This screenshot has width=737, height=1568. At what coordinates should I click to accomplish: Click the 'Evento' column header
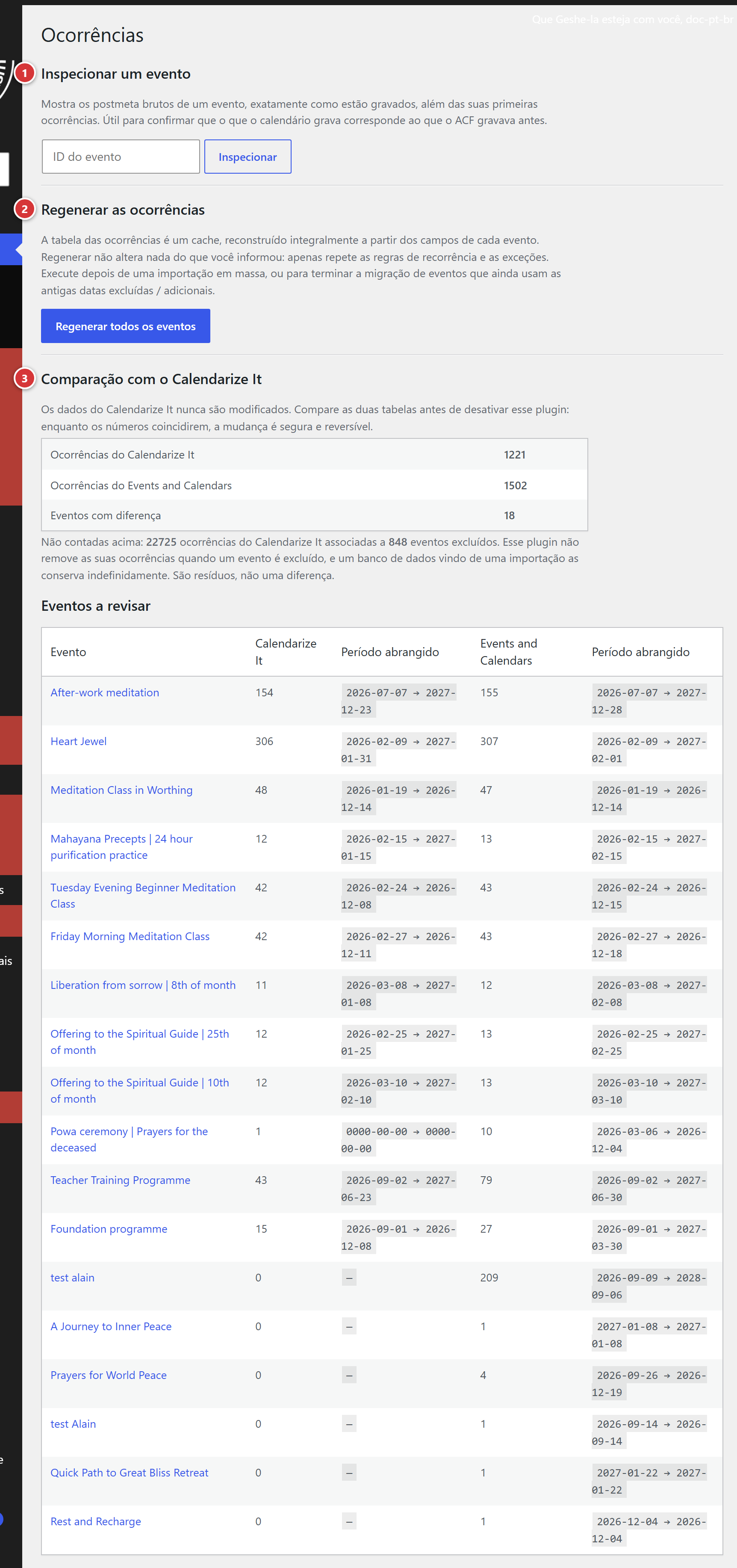coord(68,651)
